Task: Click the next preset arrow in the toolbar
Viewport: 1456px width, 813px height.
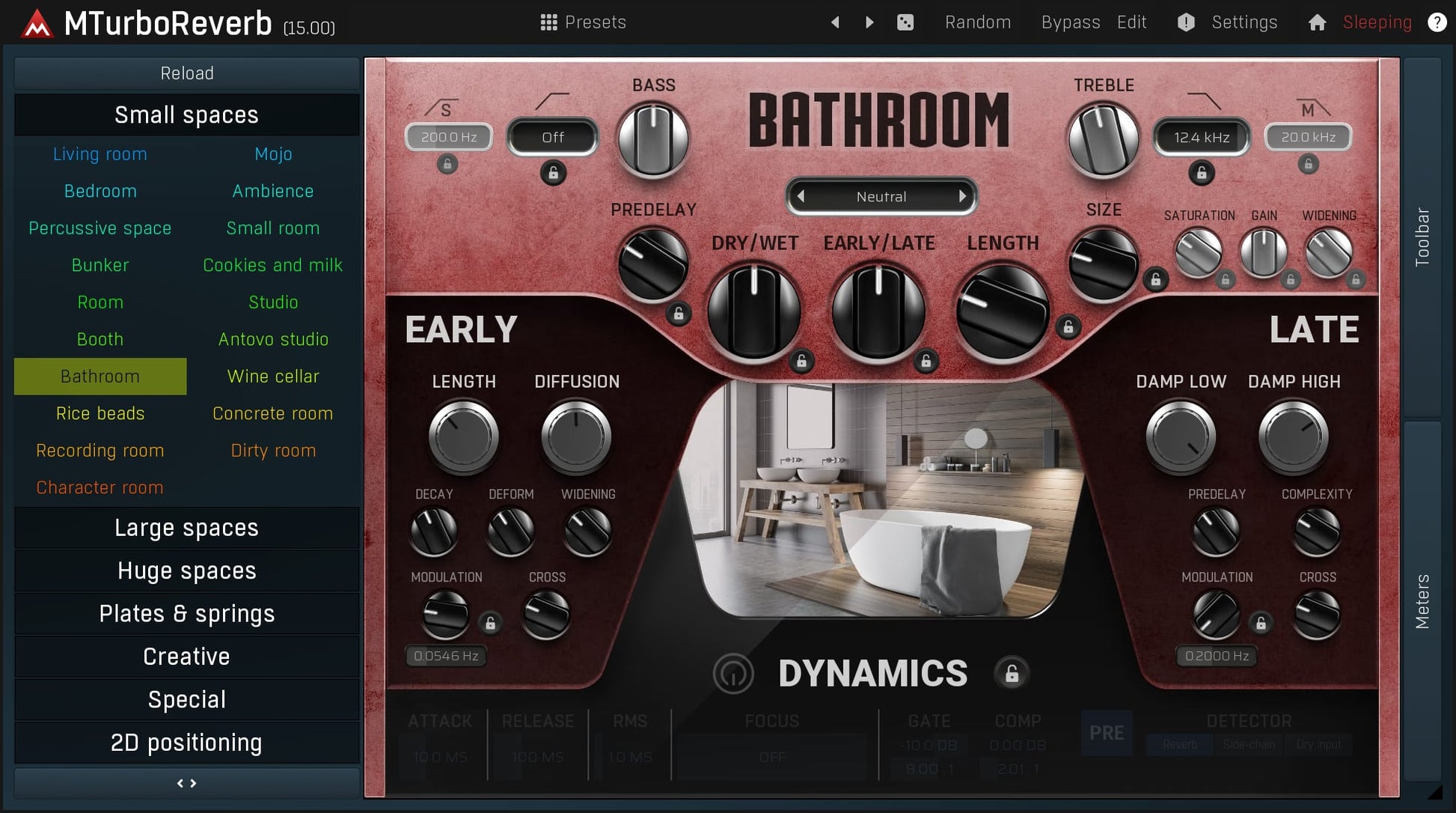Action: (868, 22)
